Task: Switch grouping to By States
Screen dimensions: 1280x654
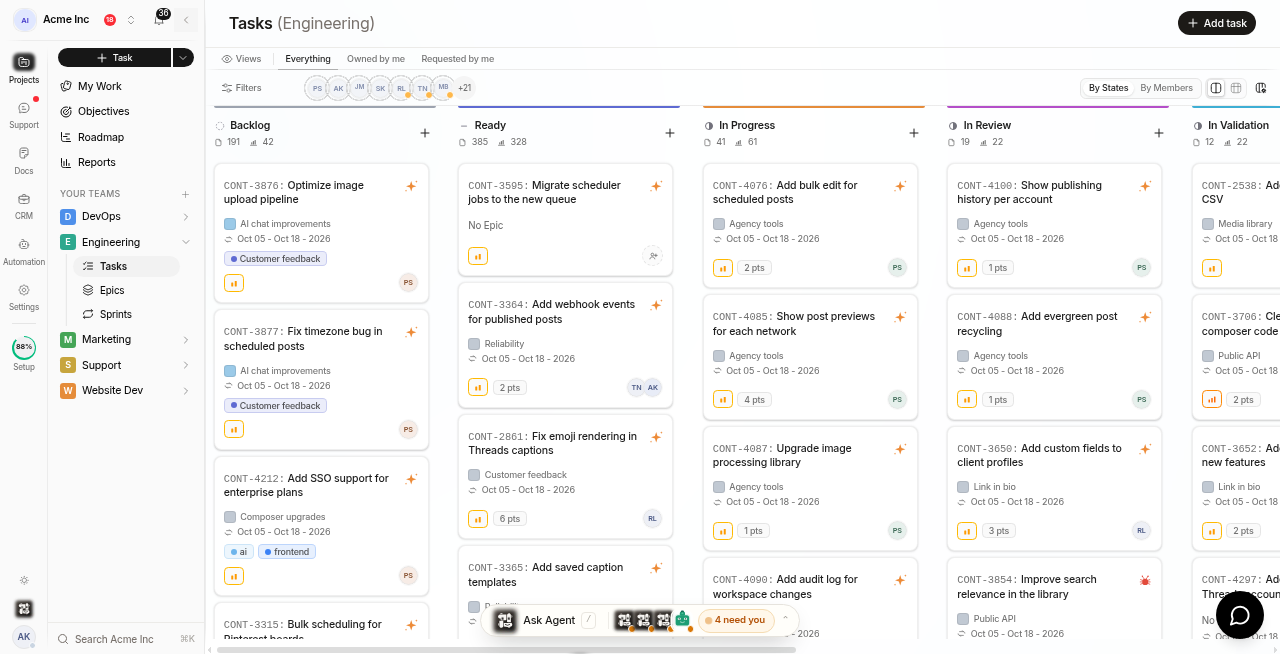Action: tap(1108, 88)
